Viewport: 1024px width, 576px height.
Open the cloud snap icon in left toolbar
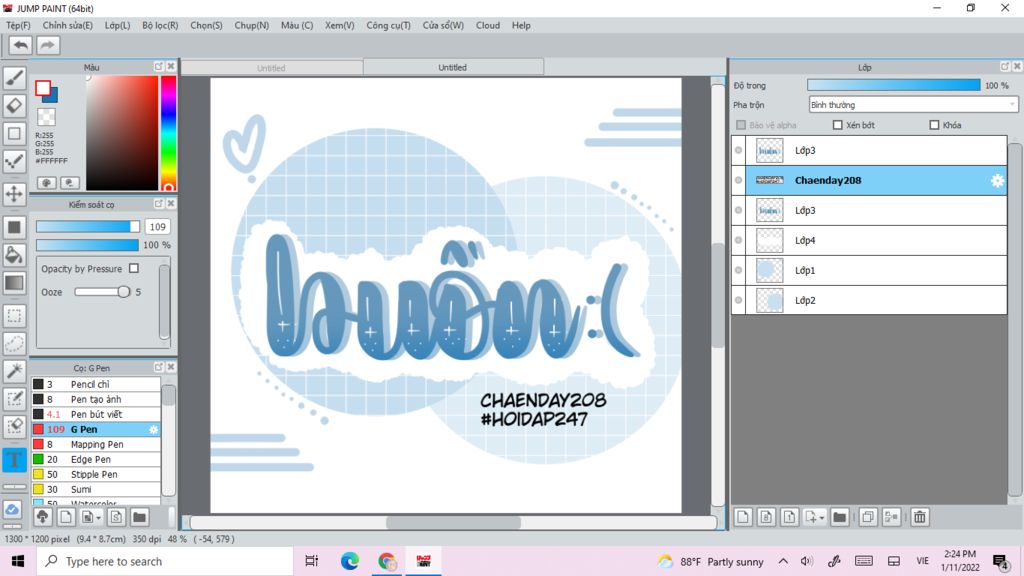click(14, 509)
